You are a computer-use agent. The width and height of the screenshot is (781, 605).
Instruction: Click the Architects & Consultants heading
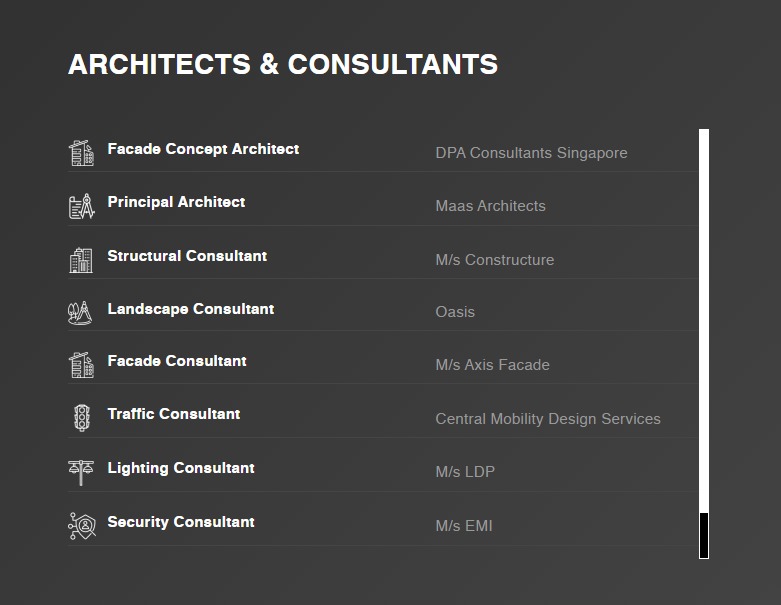pyautogui.click(x=283, y=64)
